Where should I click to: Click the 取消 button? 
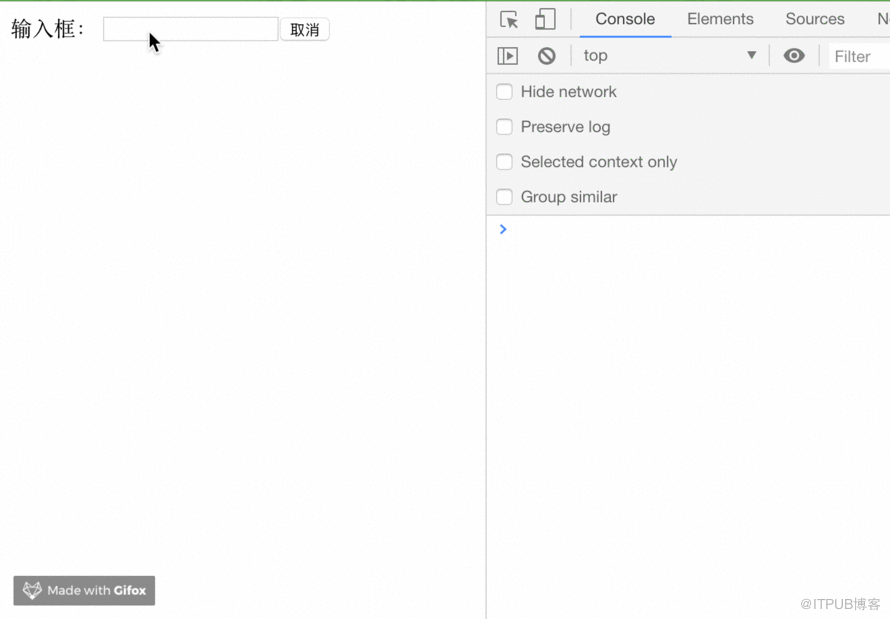305,30
